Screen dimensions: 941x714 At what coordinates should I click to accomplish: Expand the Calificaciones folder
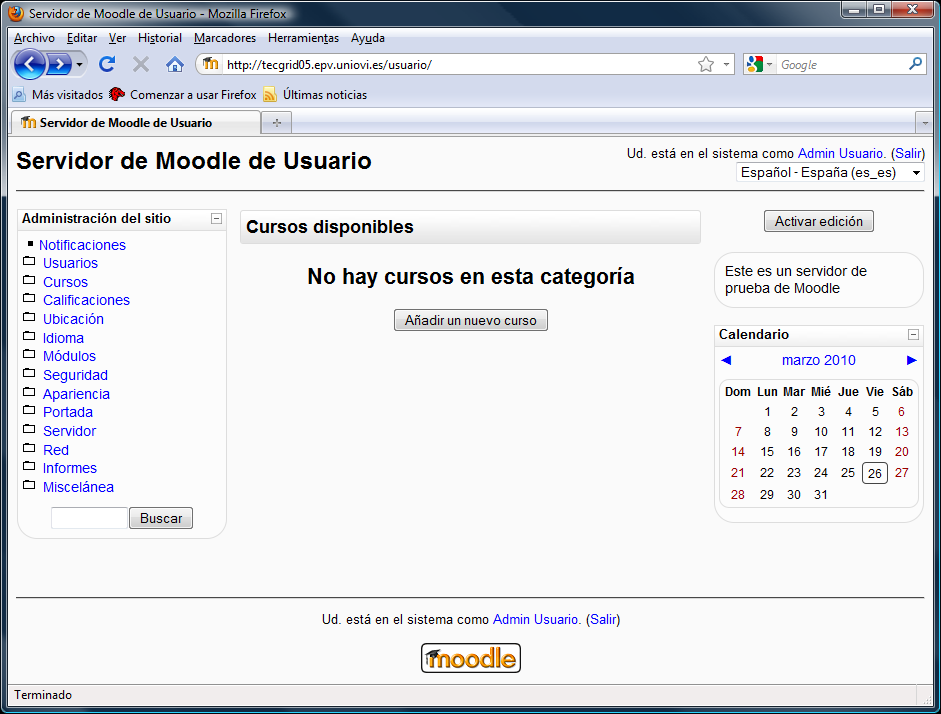coord(86,300)
